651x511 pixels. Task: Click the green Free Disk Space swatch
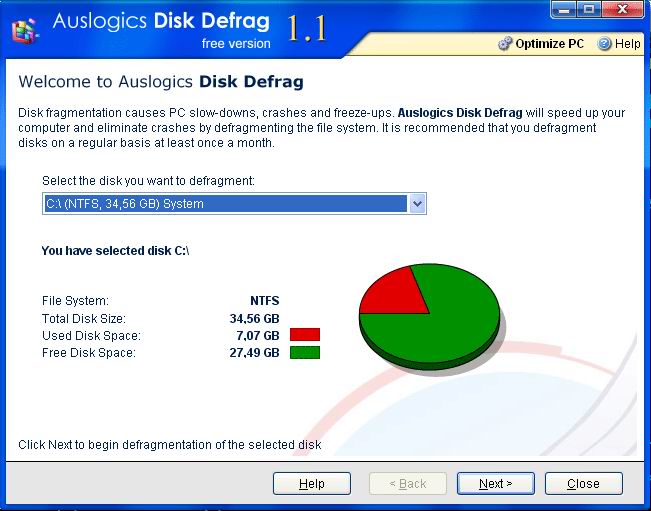click(305, 352)
